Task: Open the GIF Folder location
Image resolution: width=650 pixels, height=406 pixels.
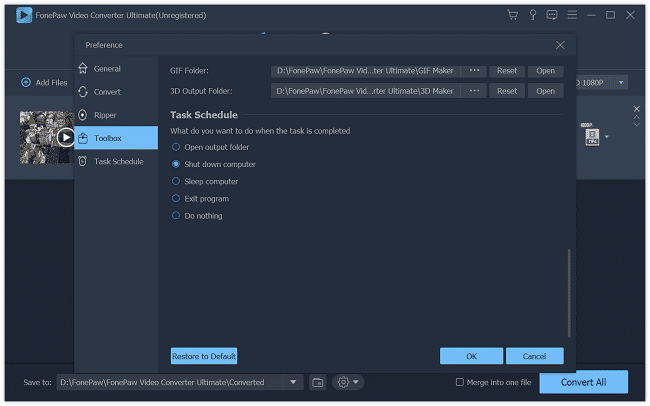Action: tap(545, 71)
